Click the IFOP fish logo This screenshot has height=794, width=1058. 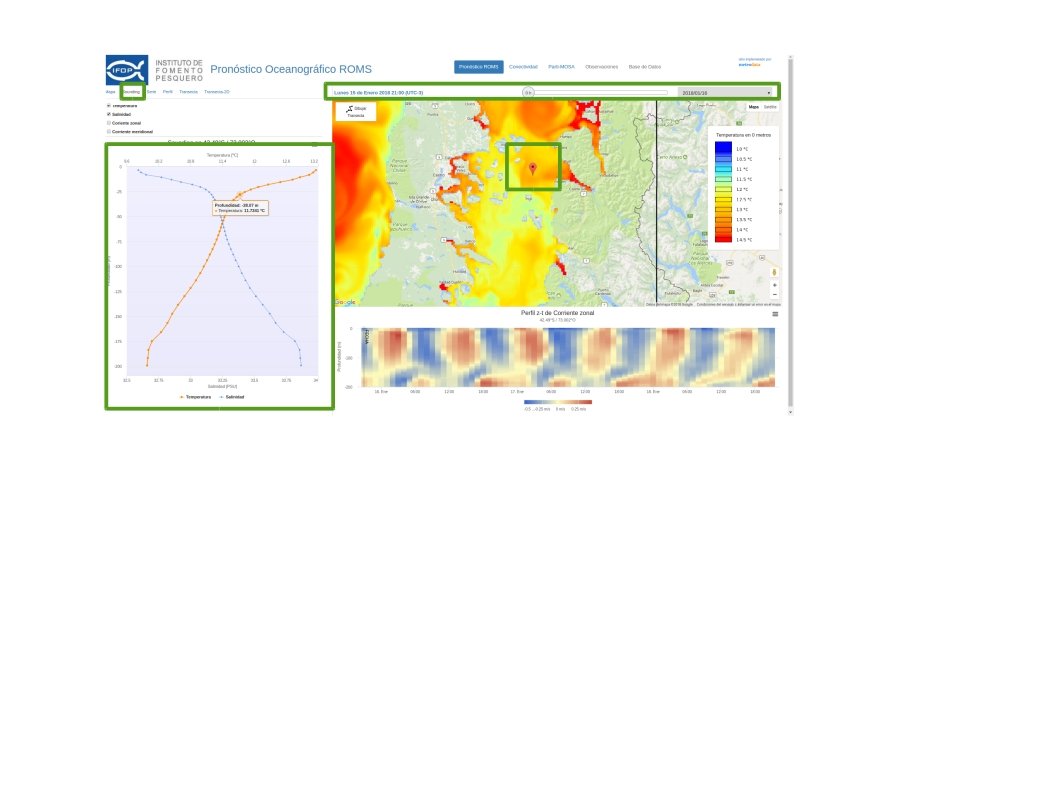point(127,70)
